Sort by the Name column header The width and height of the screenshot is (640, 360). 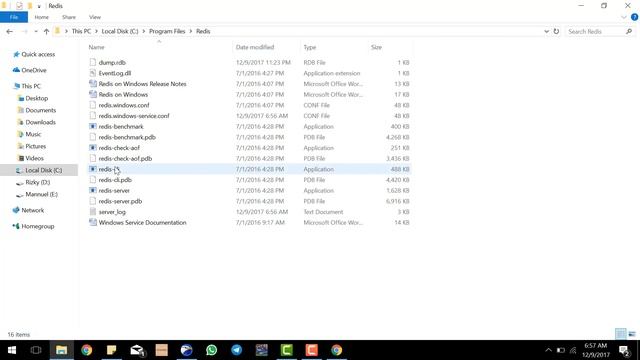point(96,47)
